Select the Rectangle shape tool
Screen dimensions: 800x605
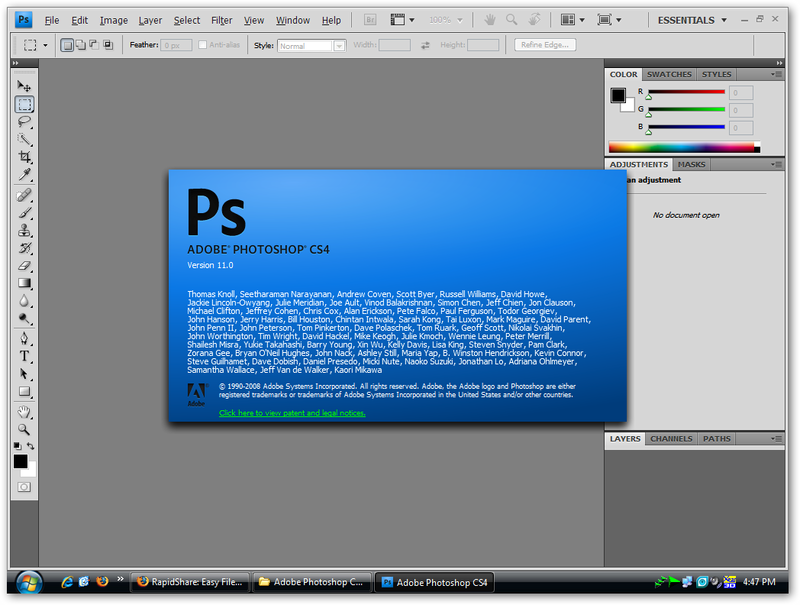[24, 392]
